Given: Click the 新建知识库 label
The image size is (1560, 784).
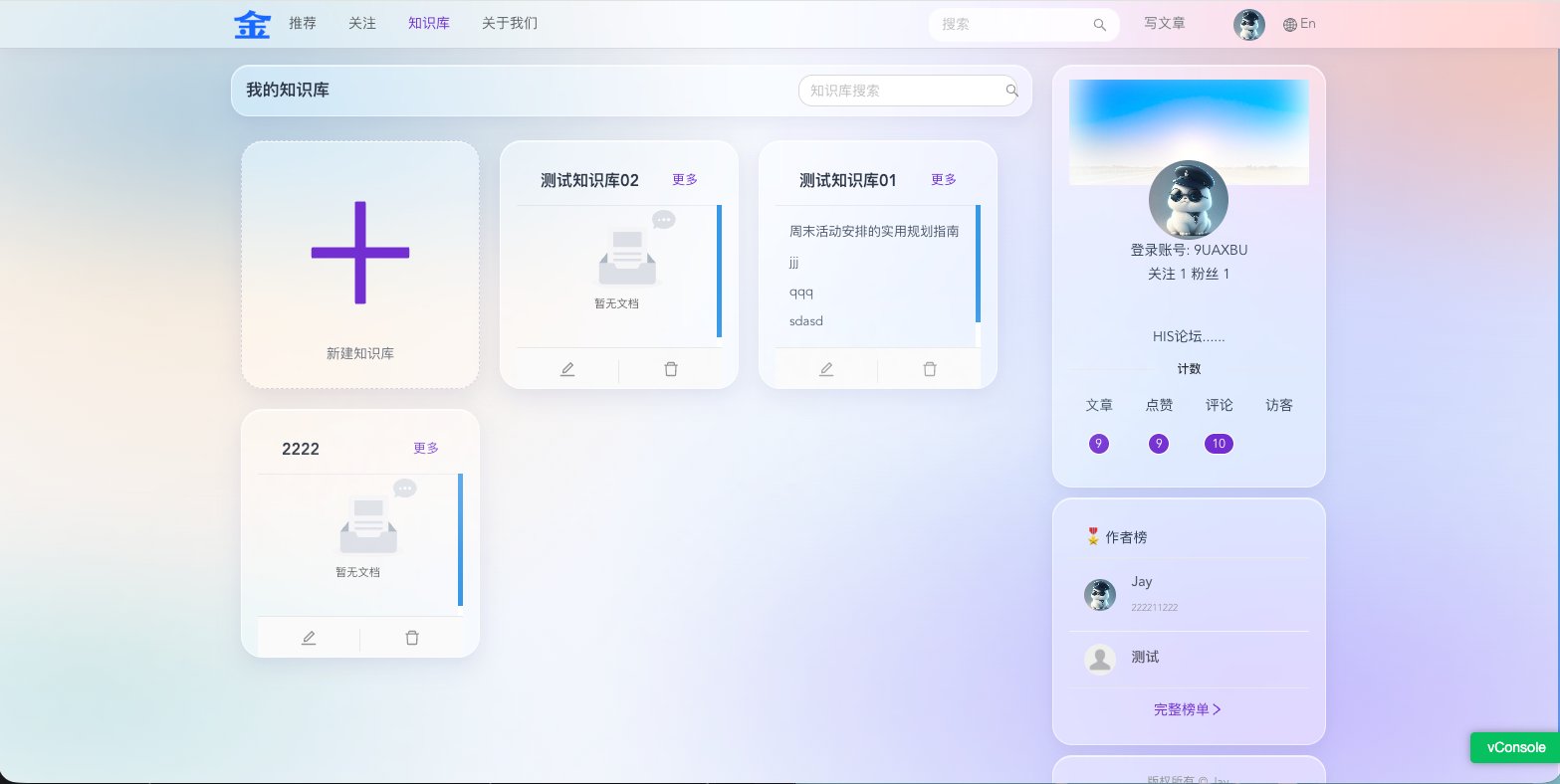Looking at the screenshot, I should pos(360,353).
